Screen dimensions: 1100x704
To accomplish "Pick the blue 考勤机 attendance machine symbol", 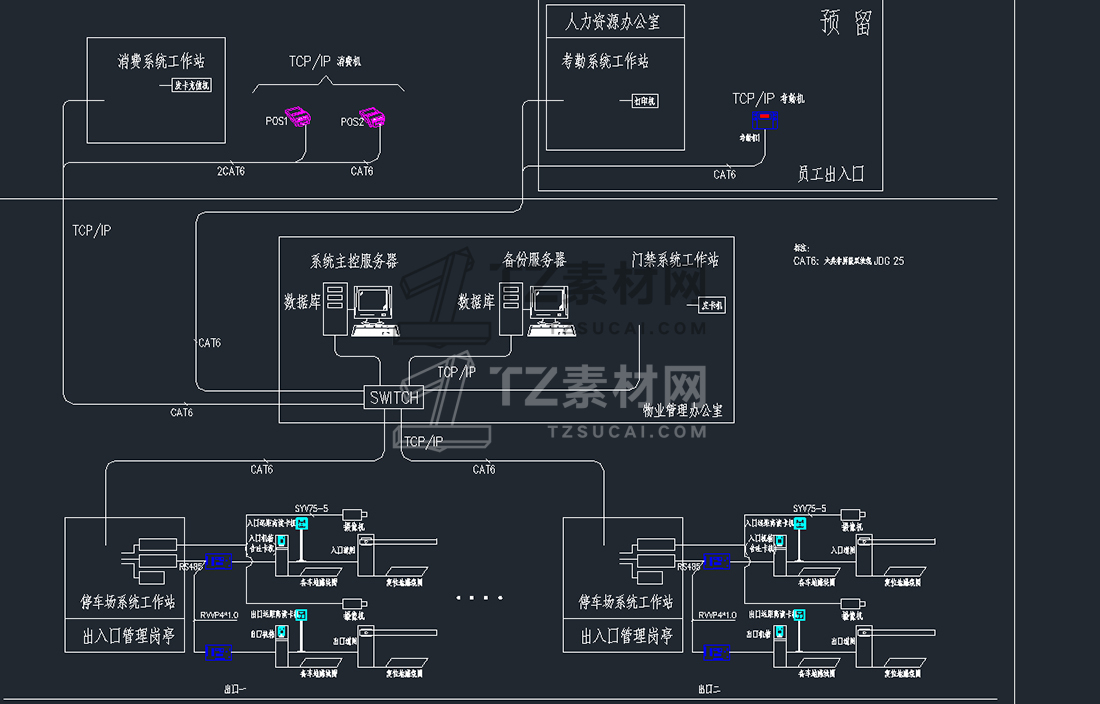I will pos(765,120).
